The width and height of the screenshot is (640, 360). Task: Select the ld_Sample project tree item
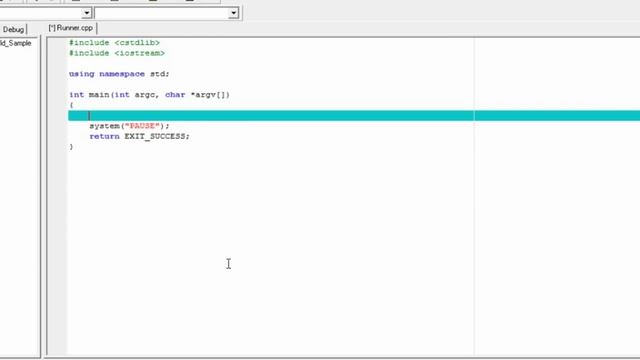[16, 43]
